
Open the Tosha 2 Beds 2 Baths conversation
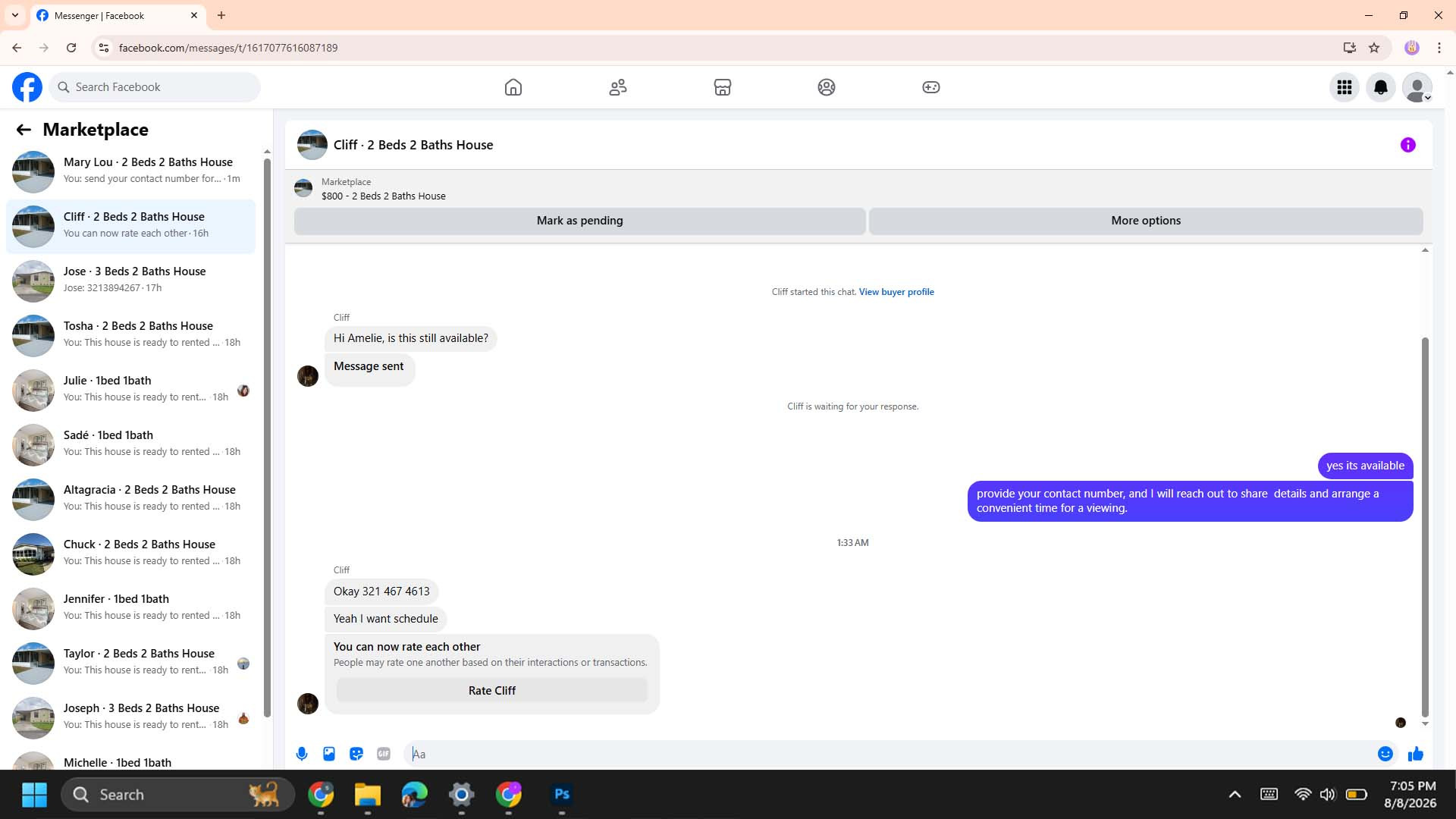(131, 335)
